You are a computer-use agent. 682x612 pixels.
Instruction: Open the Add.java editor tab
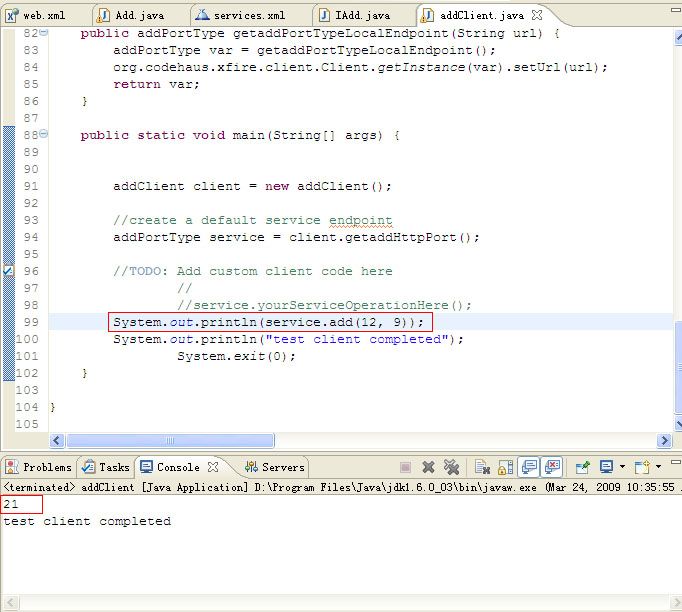(x=131, y=16)
